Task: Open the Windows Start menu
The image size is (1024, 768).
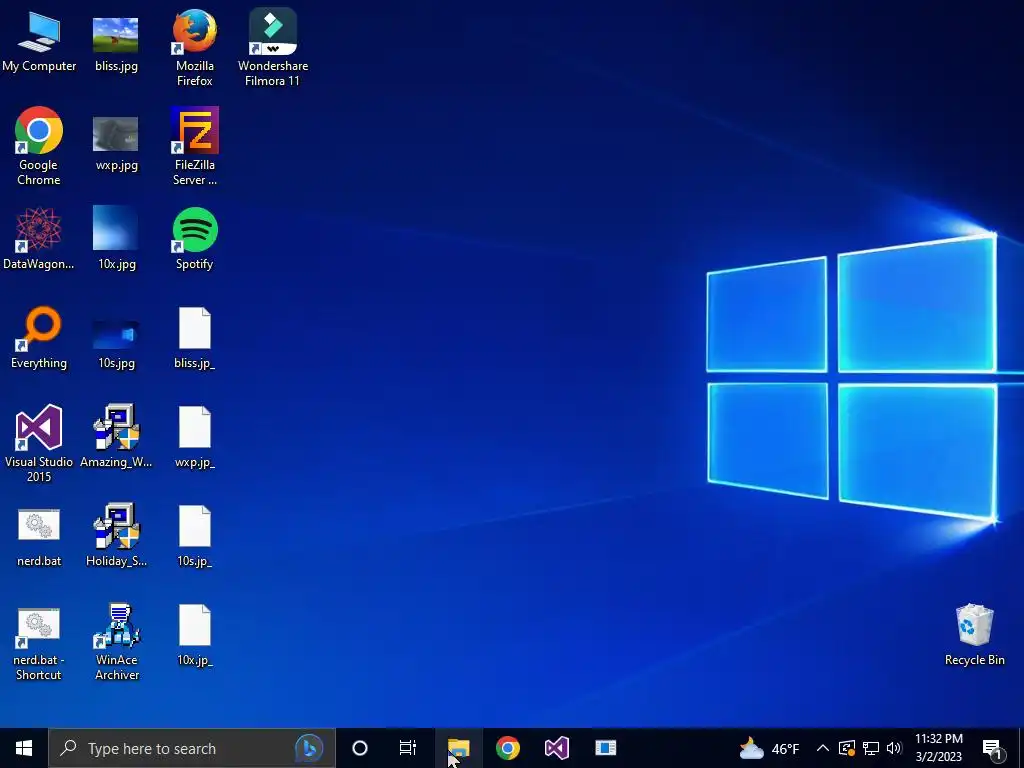Action: pyautogui.click(x=24, y=748)
